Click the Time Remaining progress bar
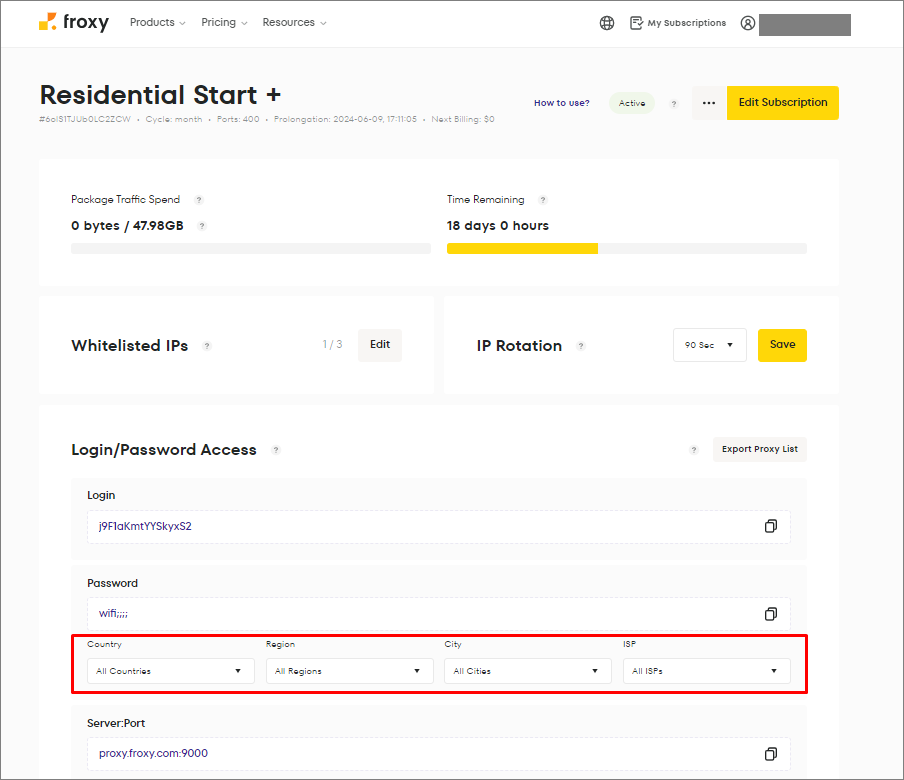This screenshot has height=780, width=904. (x=626, y=248)
